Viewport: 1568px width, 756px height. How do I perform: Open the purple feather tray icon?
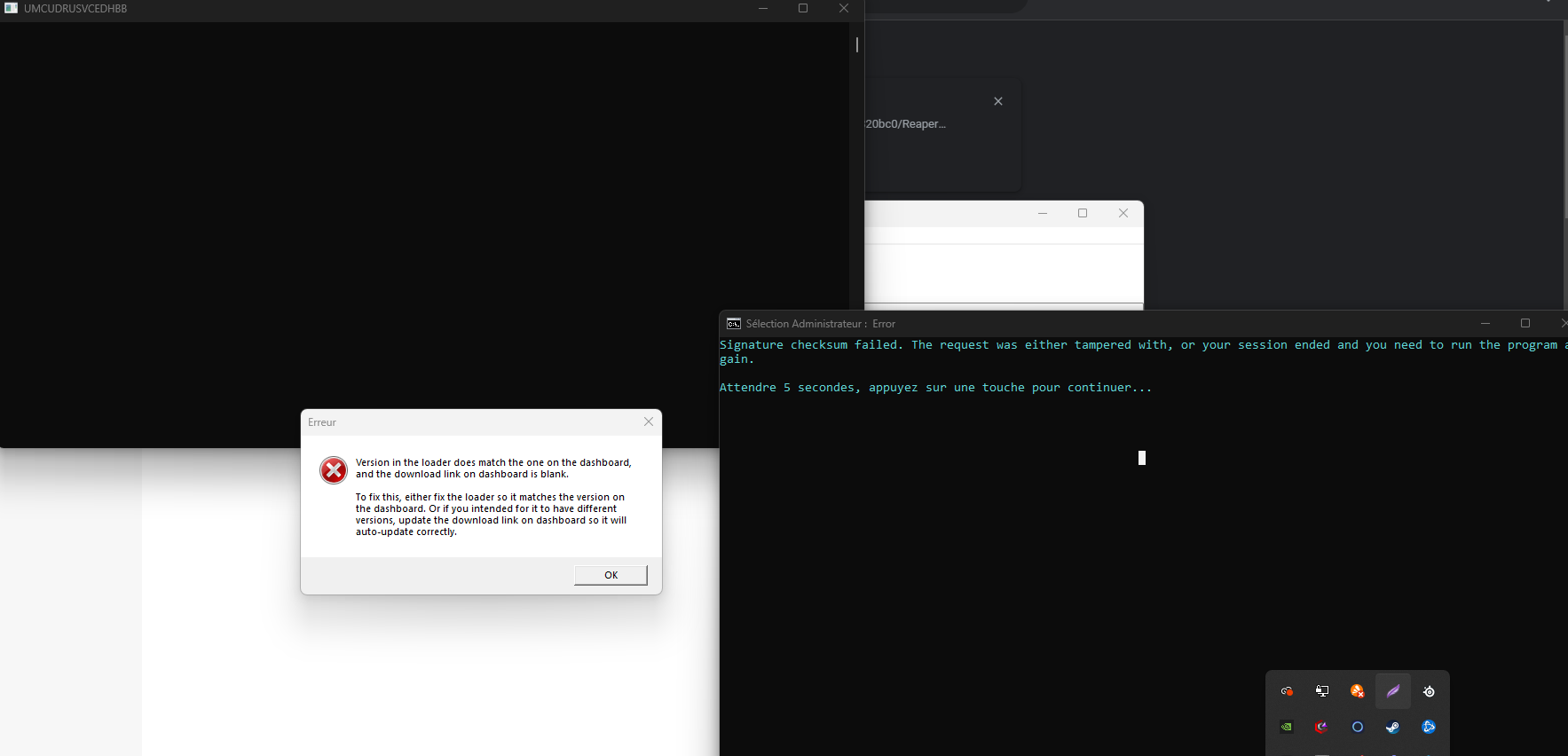1393,691
